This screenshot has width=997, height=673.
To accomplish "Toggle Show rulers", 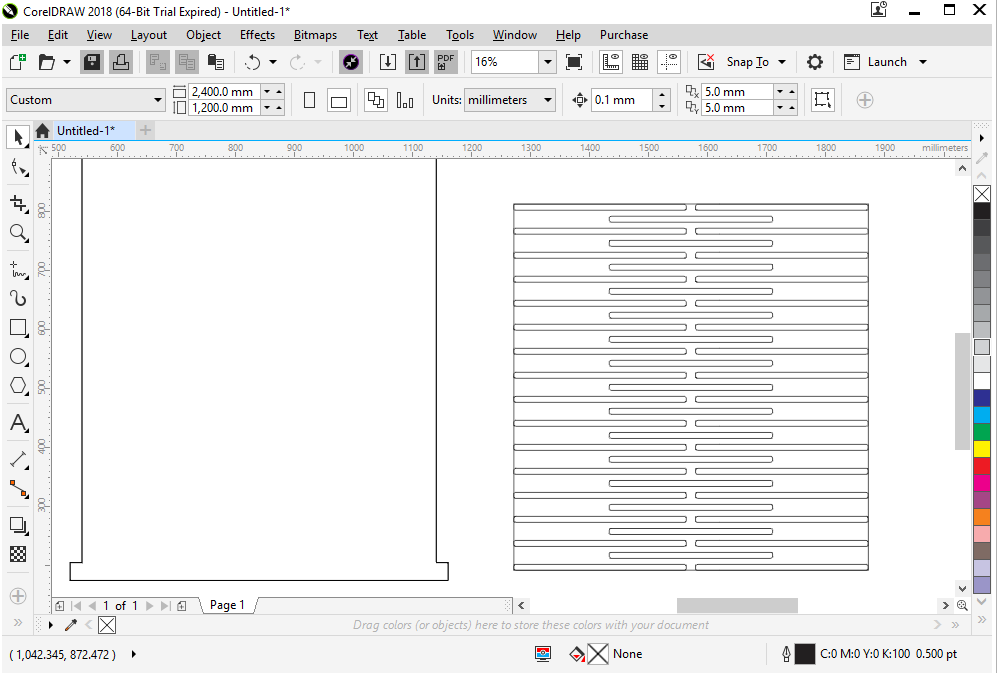I will click(x=611, y=62).
